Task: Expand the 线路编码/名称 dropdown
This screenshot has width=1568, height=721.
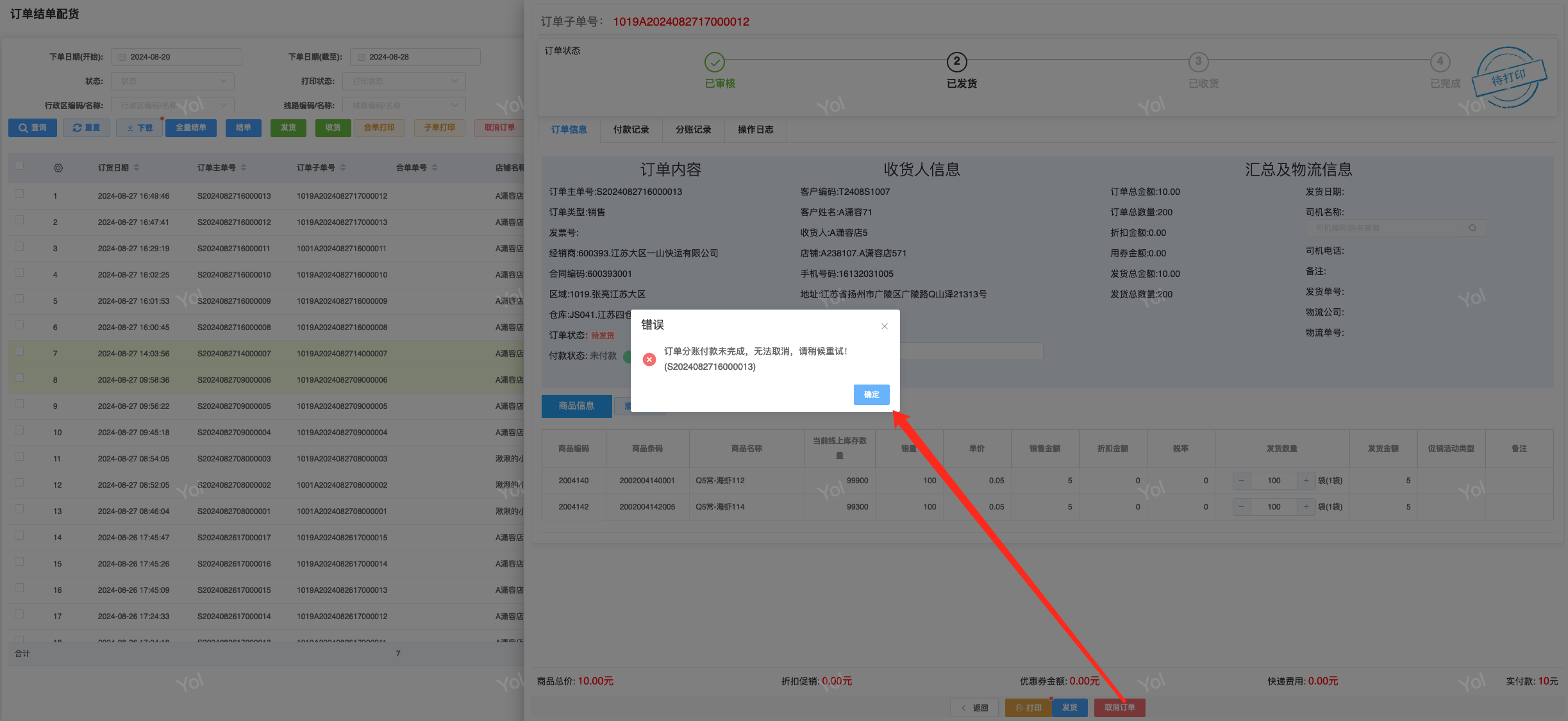Action: click(404, 105)
